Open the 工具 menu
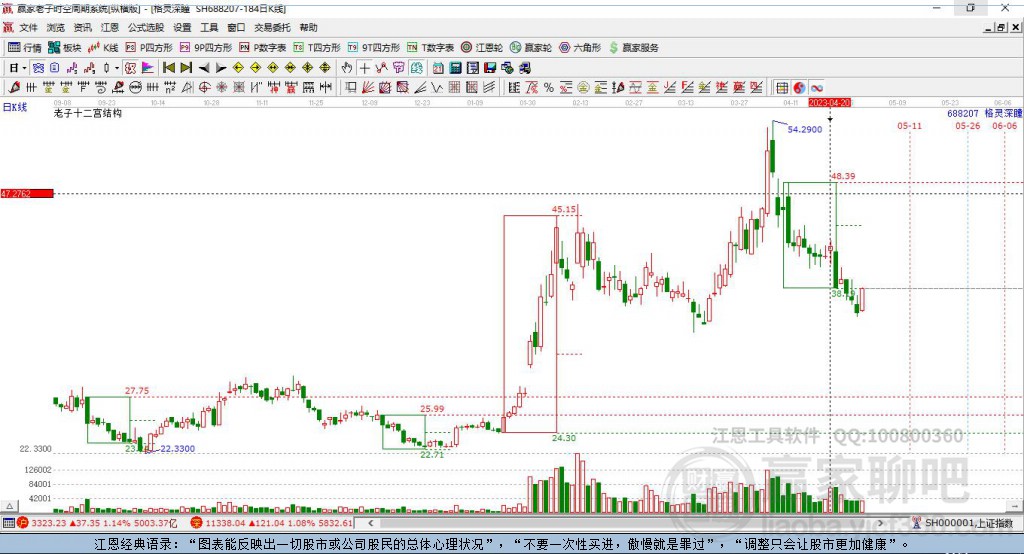Screen dimensions: 1024x554 (x=209, y=27)
